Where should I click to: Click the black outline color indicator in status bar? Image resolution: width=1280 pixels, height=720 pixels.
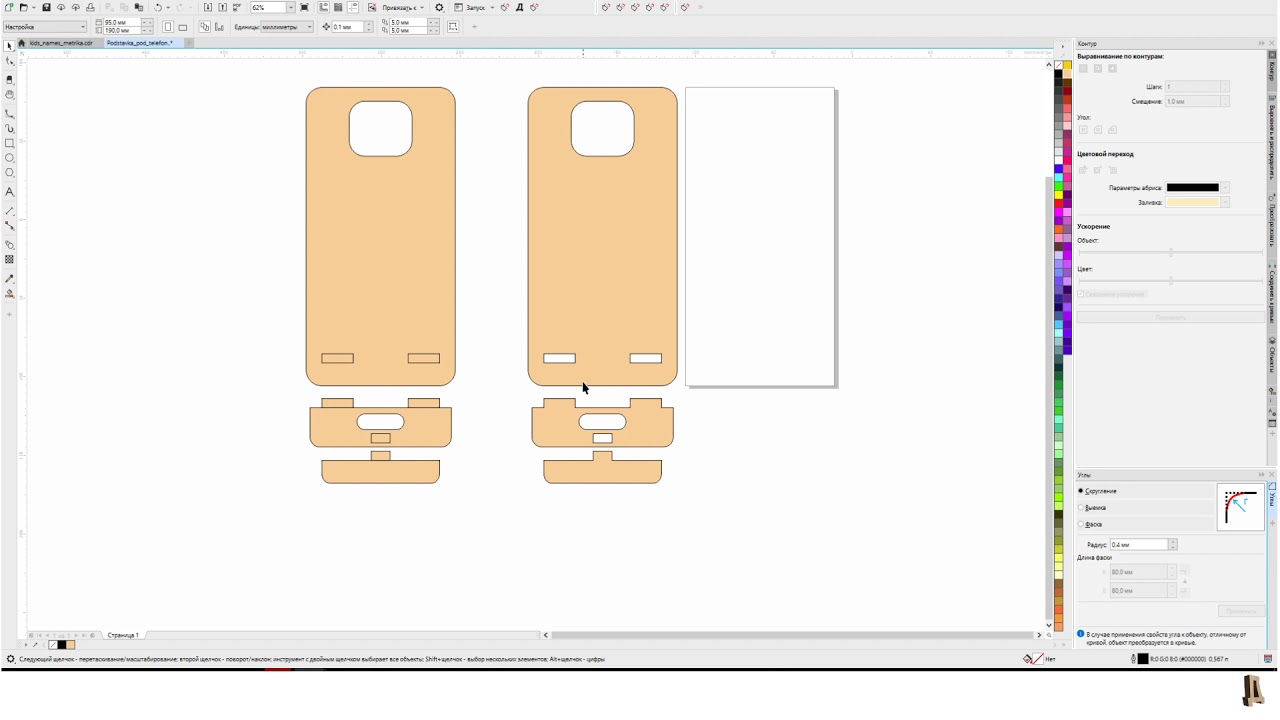pyautogui.click(x=1143, y=659)
